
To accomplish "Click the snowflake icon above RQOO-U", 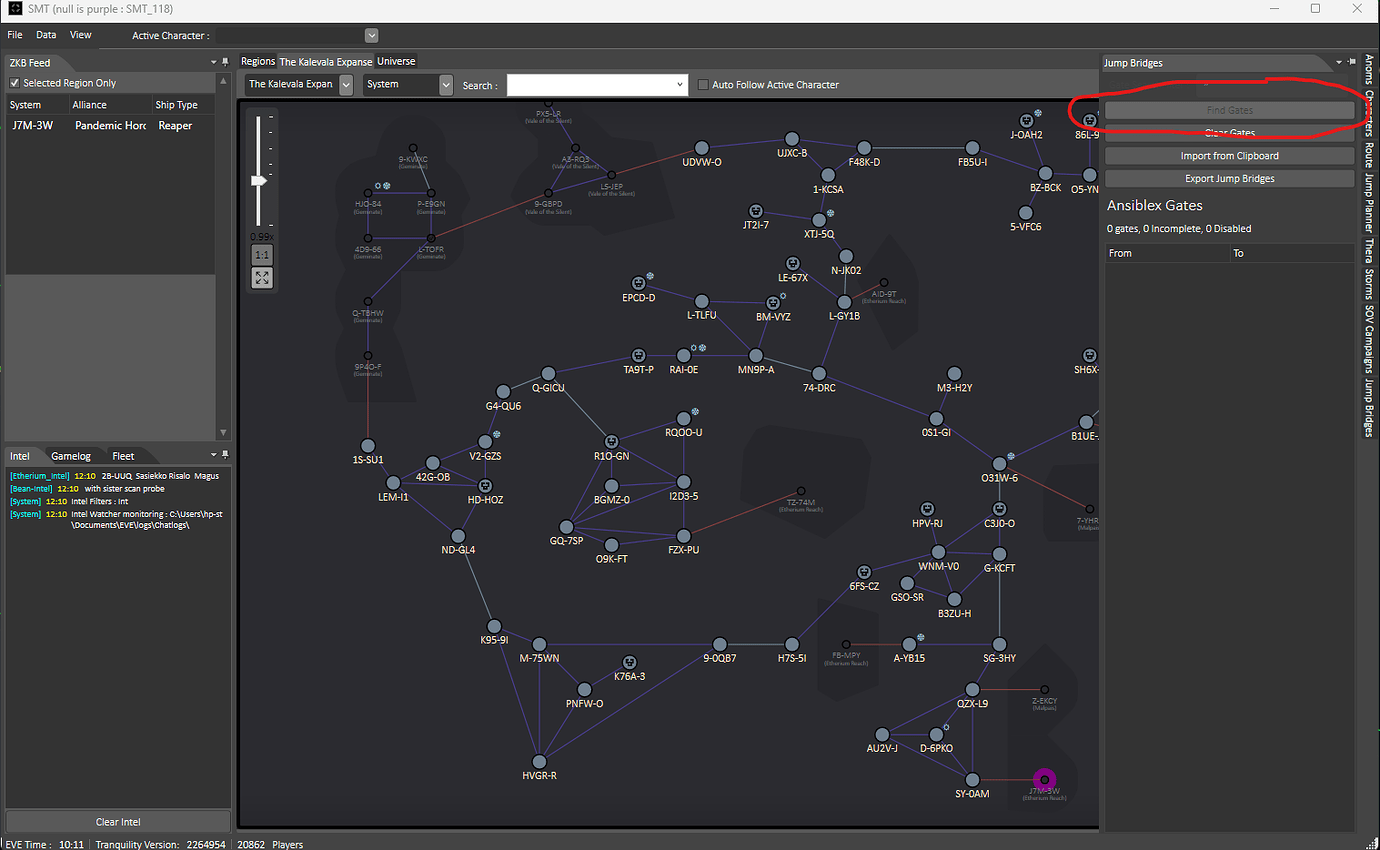I will (694, 409).
